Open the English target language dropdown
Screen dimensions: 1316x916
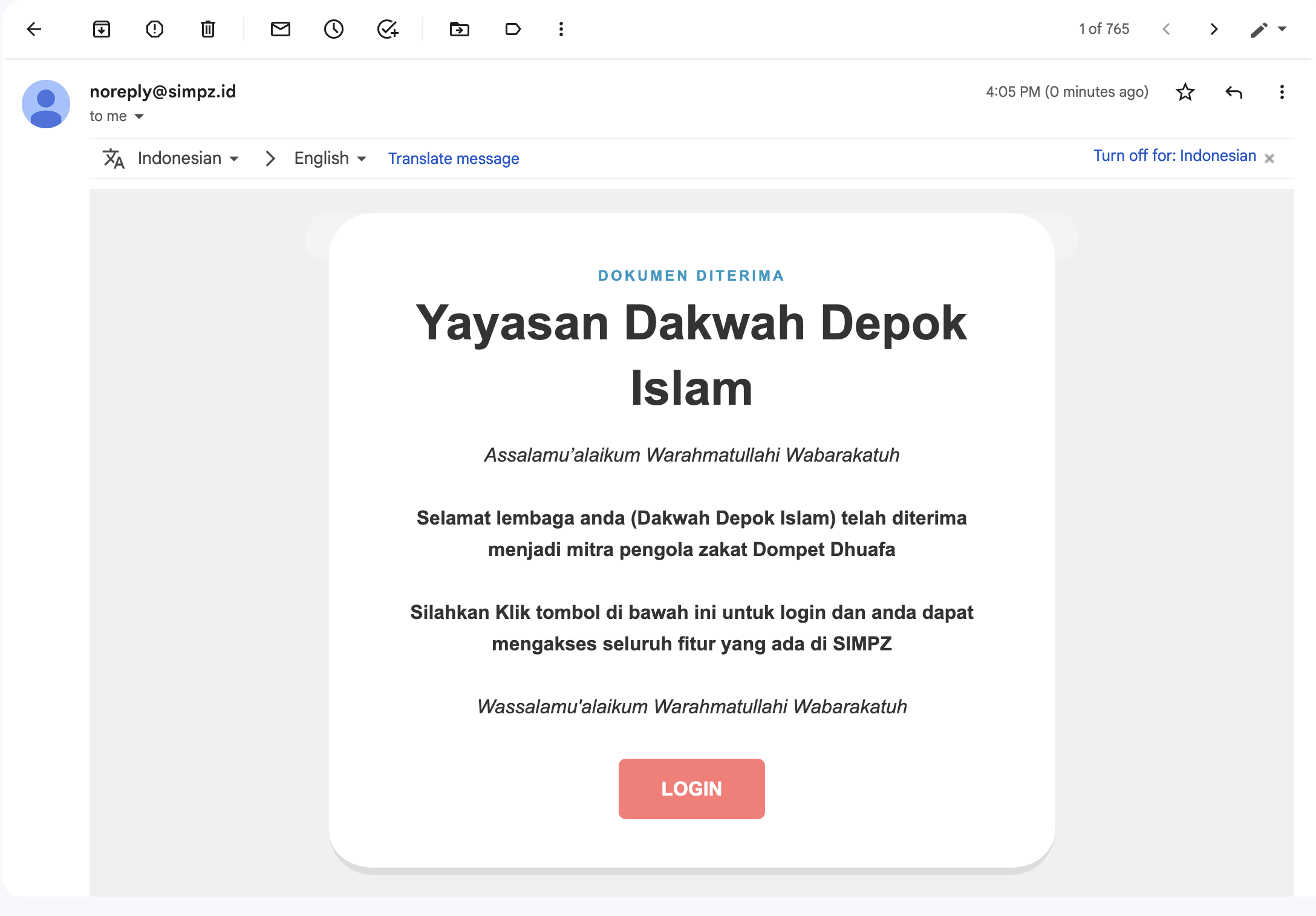330,159
